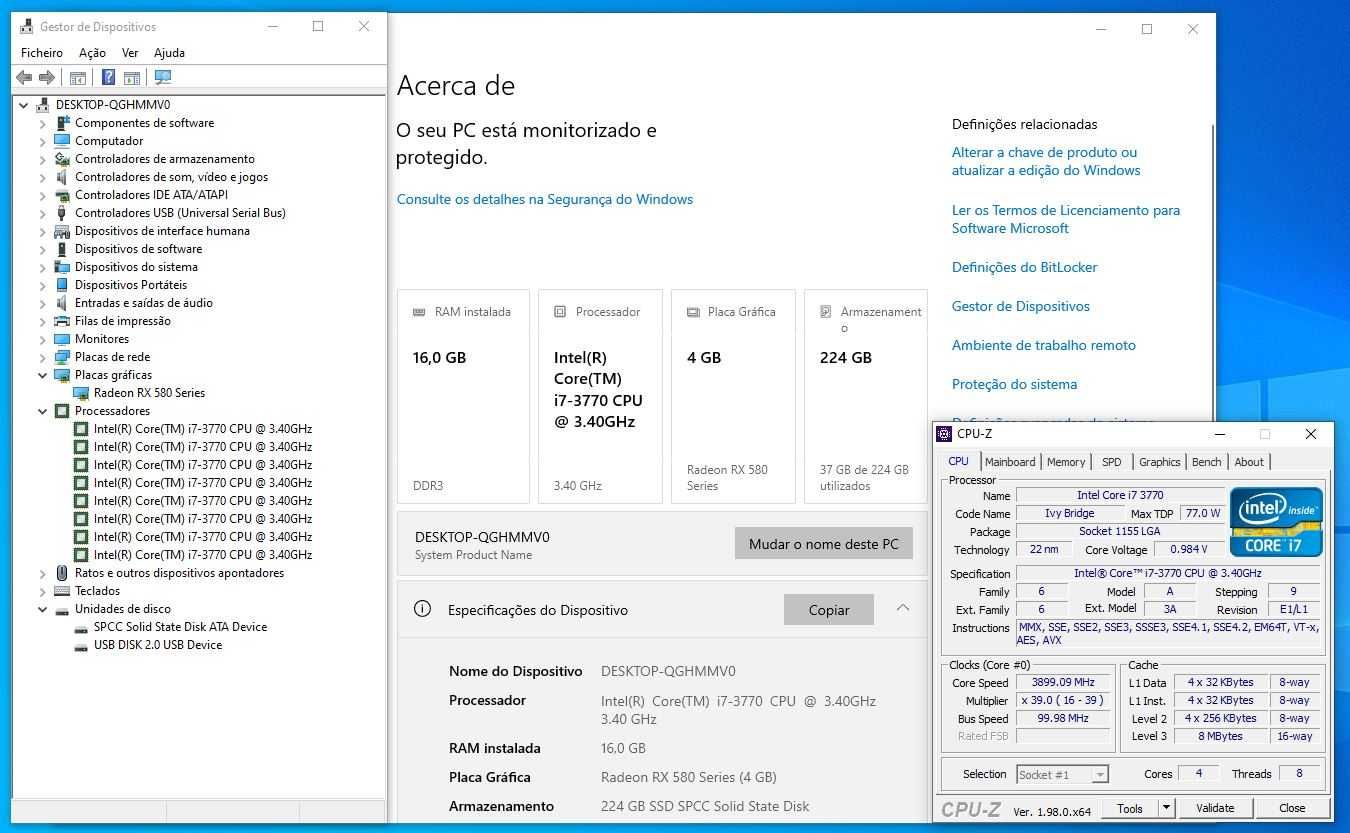Image resolution: width=1350 pixels, height=833 pixels.
Task: Switch to the Bench tab in CPU-Z
Action: point(1207,462)
